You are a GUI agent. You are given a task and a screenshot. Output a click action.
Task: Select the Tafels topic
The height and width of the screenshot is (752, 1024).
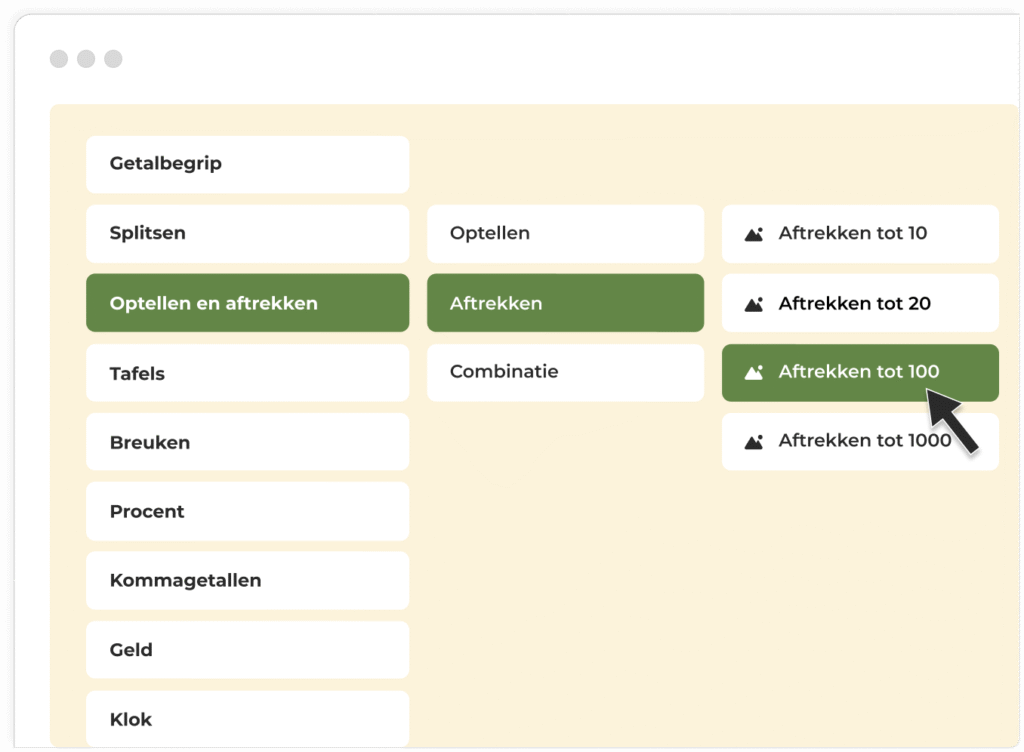[247, 372]
